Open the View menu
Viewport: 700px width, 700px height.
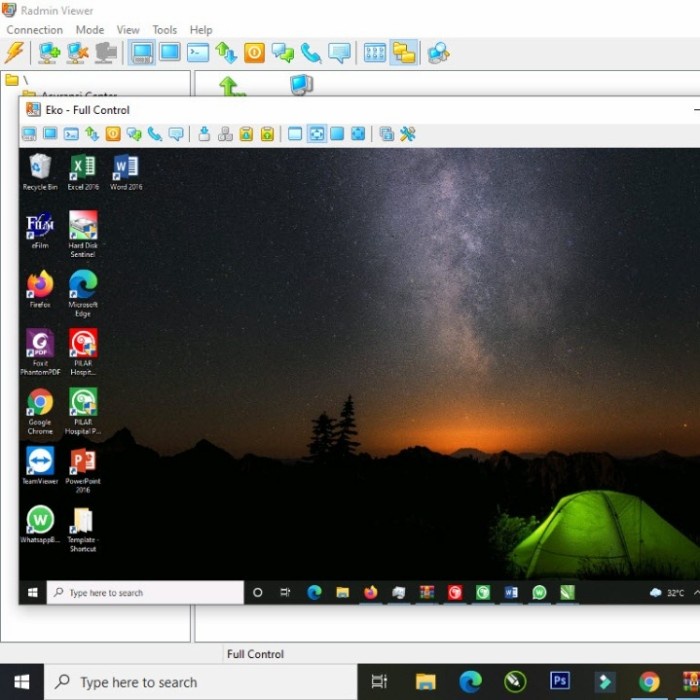[128, 30]
